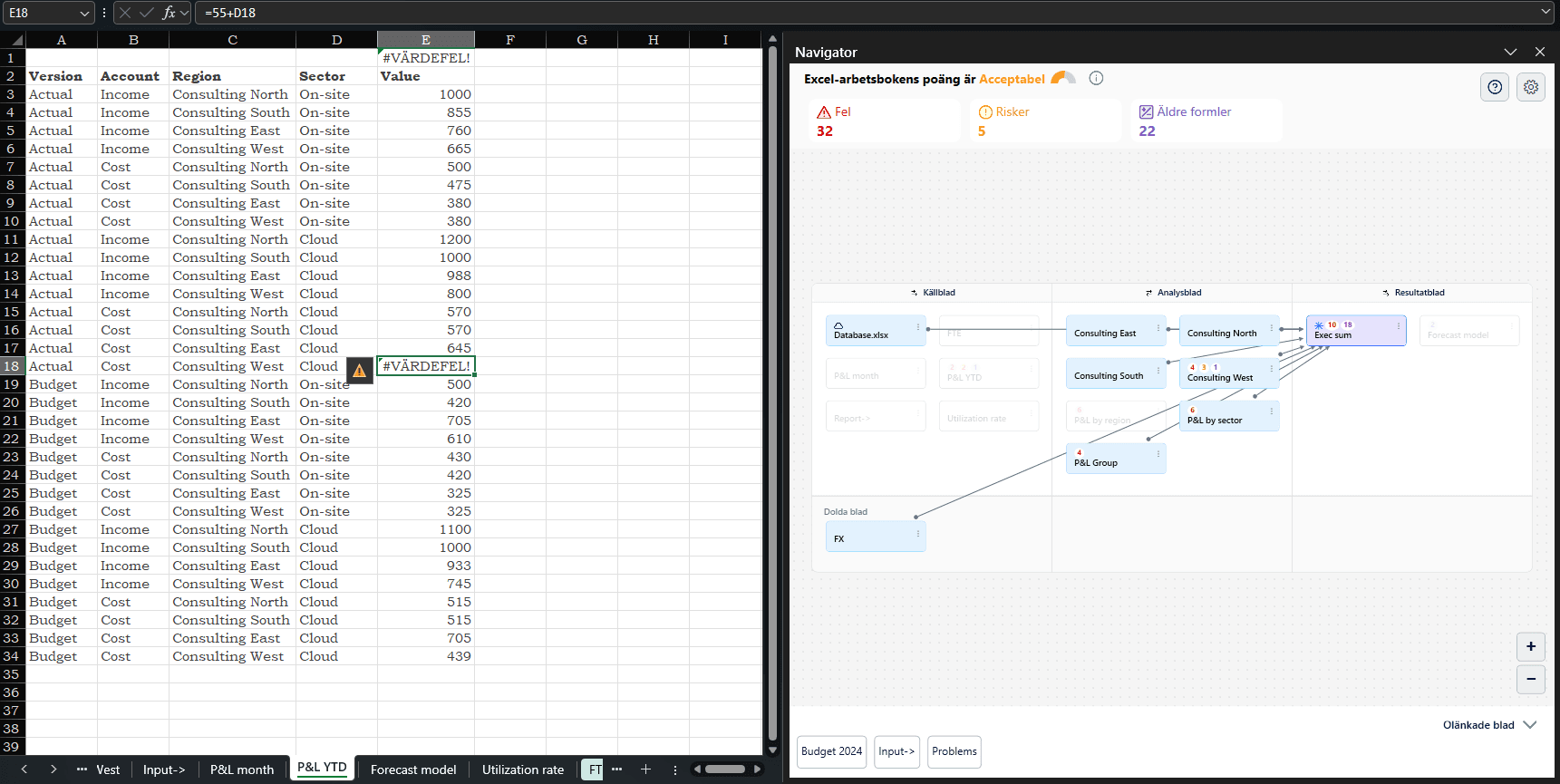
Task: Switch to the Utilization rate sheet tab
Action: [x=523, y=769]
